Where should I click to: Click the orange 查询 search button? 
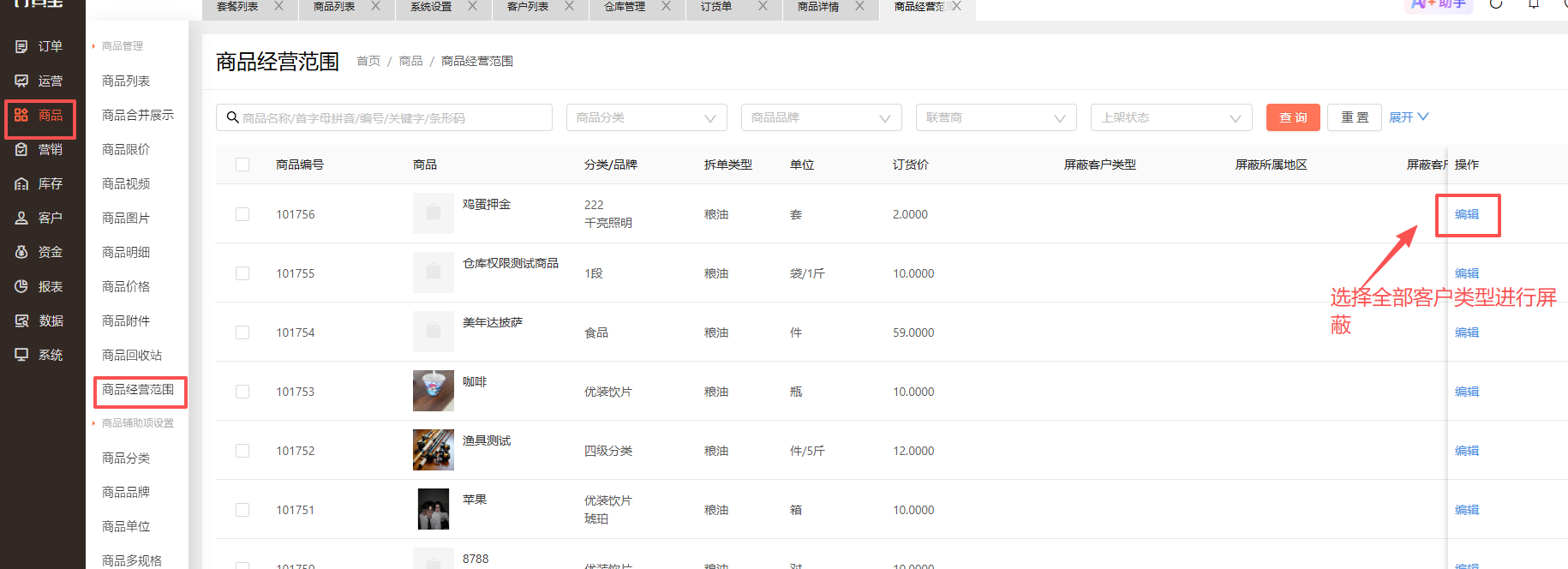[x=1293, y=117]
